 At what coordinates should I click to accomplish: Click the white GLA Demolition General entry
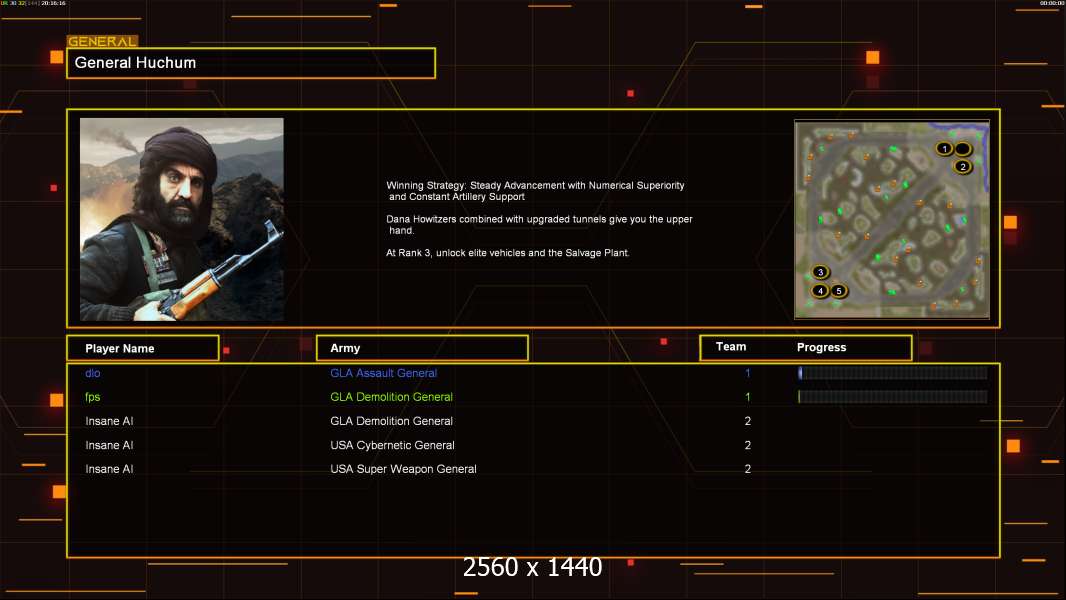pos(392,421)
